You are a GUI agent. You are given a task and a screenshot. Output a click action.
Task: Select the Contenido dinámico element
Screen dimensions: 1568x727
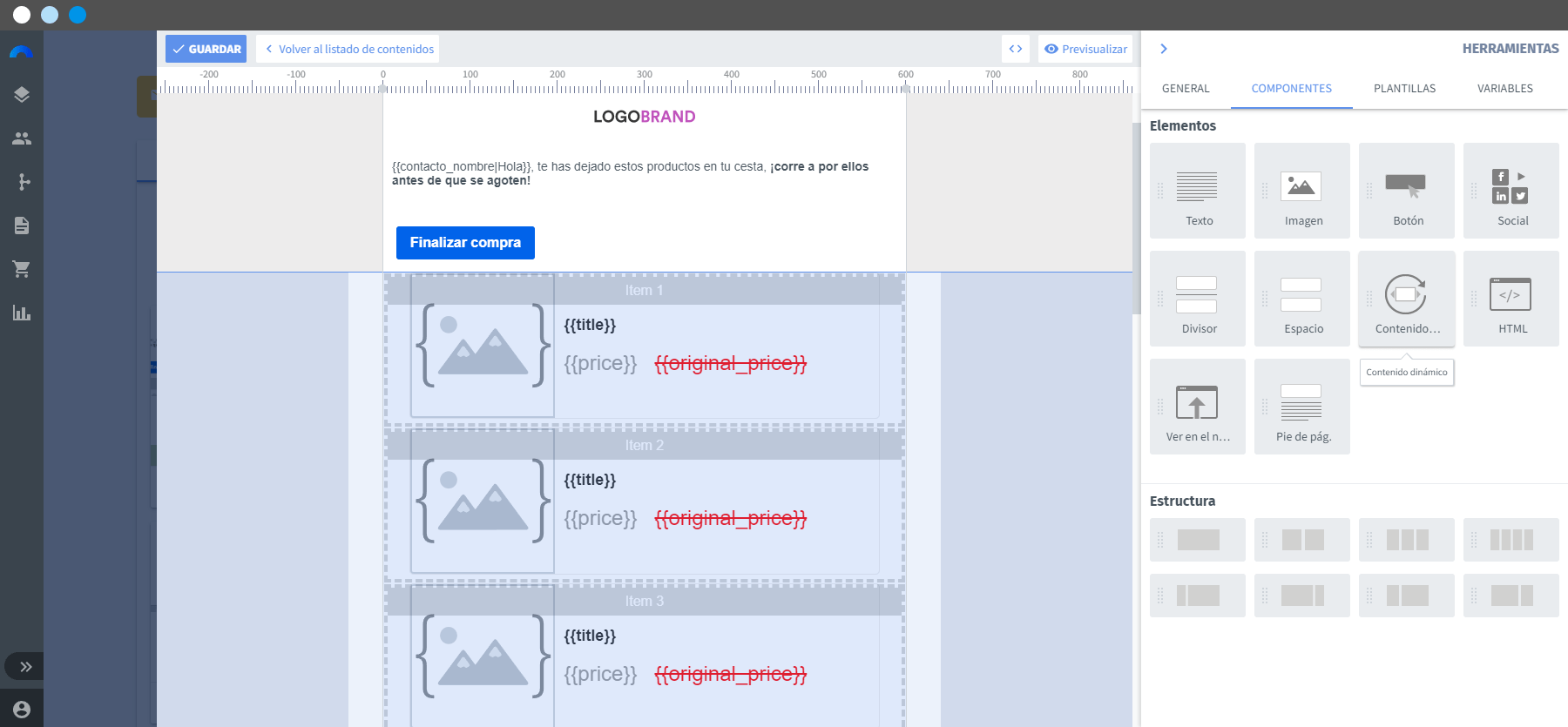pos(1407,299)
